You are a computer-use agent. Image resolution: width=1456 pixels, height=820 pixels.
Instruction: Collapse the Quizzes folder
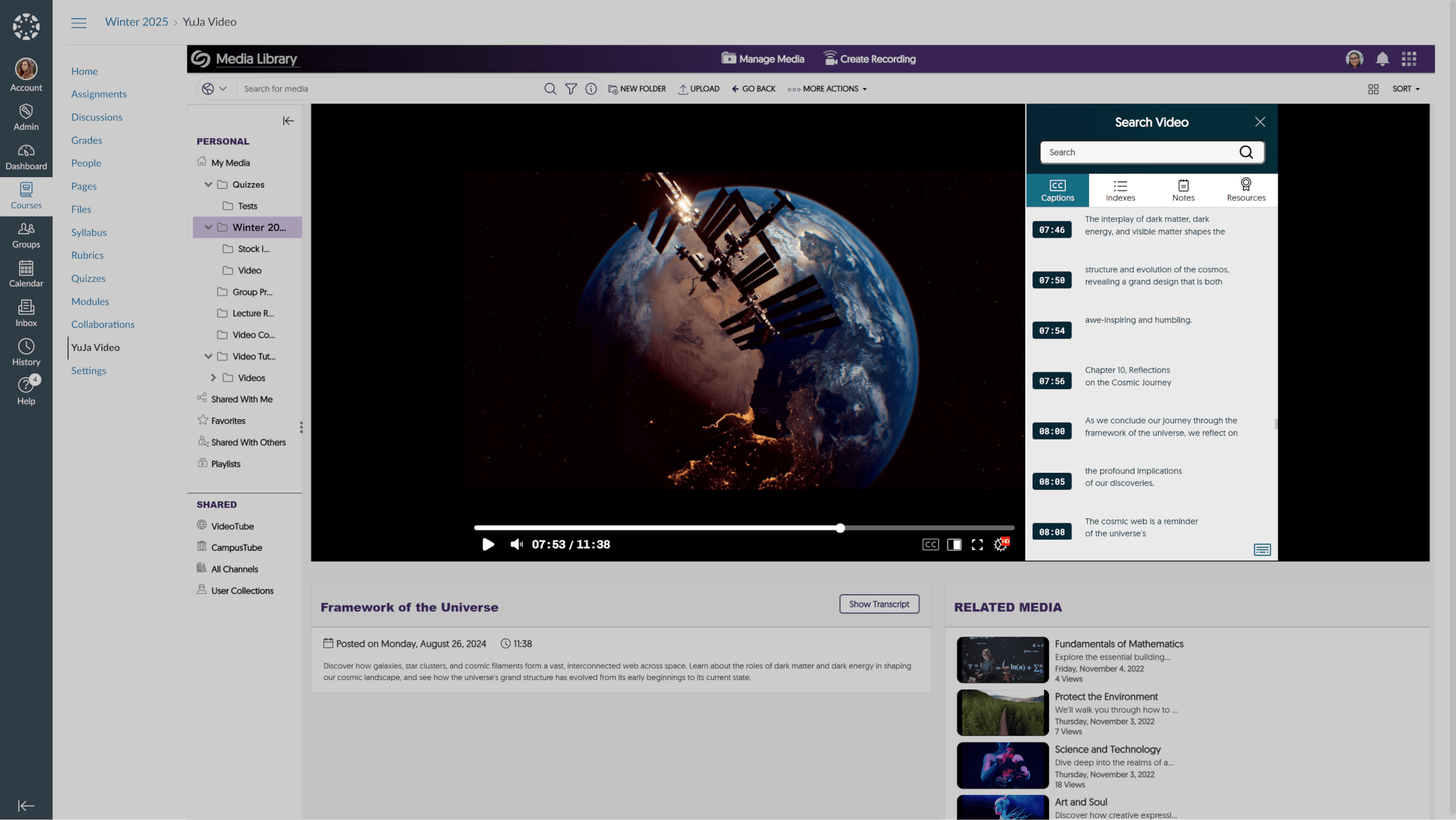point(209,185)
